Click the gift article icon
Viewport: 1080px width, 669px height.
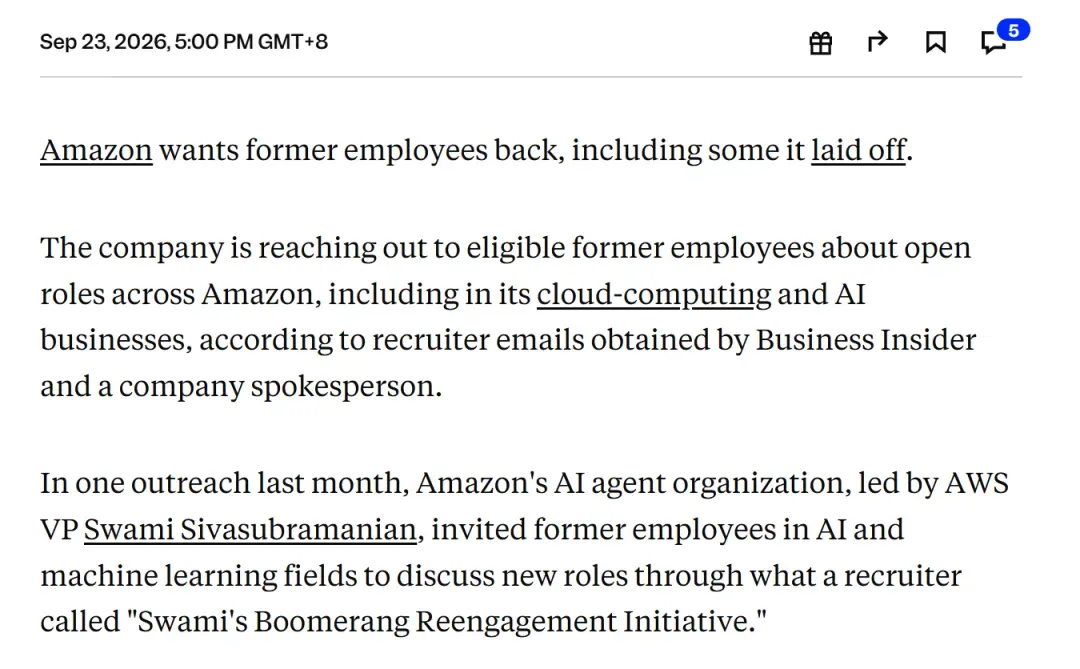coord(820,43)
